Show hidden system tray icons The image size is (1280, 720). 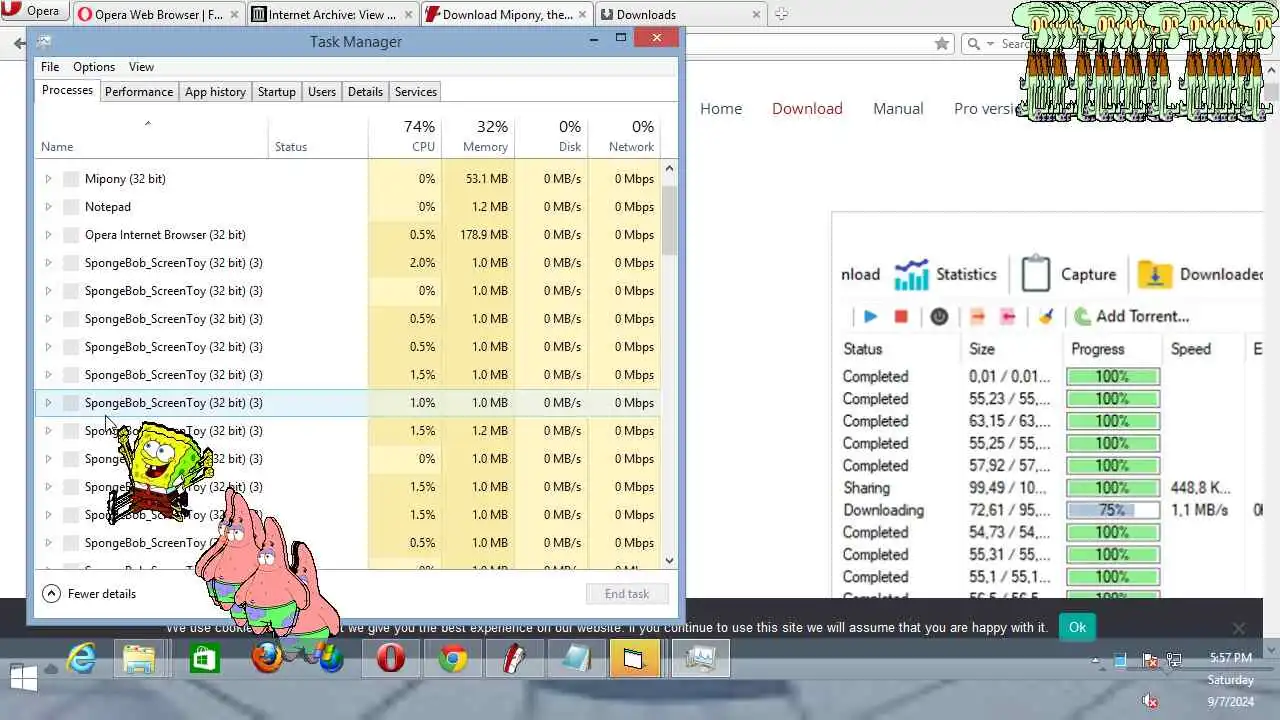click(x=1096, y=661)
